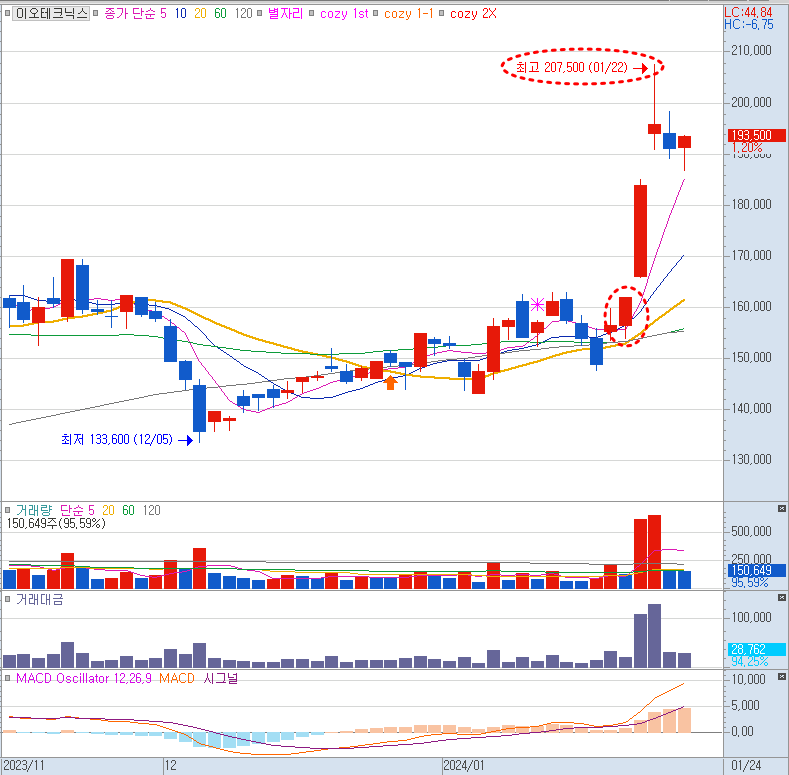Click the 10,000 MACD axis label

pos(748,680)
